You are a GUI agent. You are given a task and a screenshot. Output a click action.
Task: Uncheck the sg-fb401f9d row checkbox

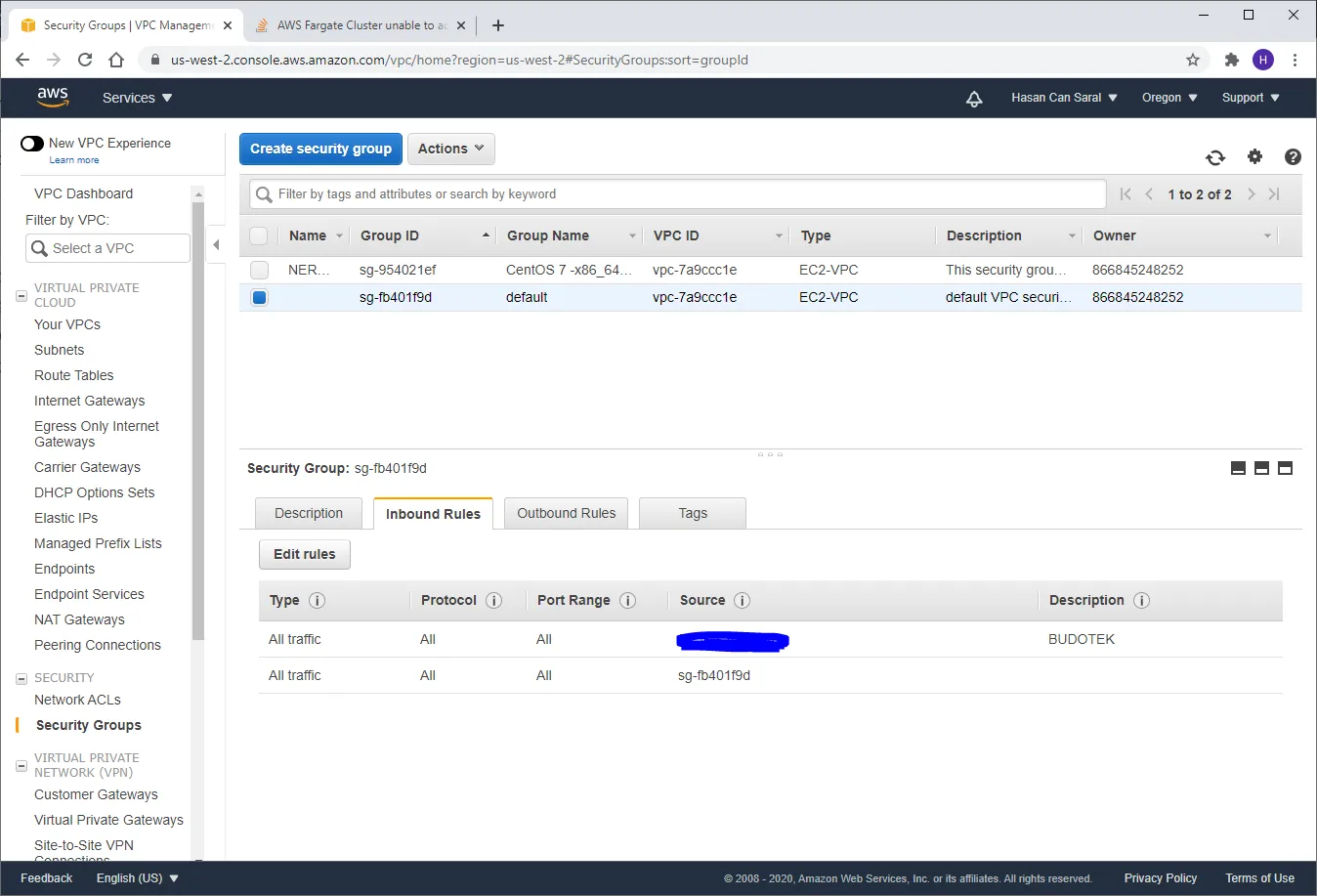(x=259, y=297)
